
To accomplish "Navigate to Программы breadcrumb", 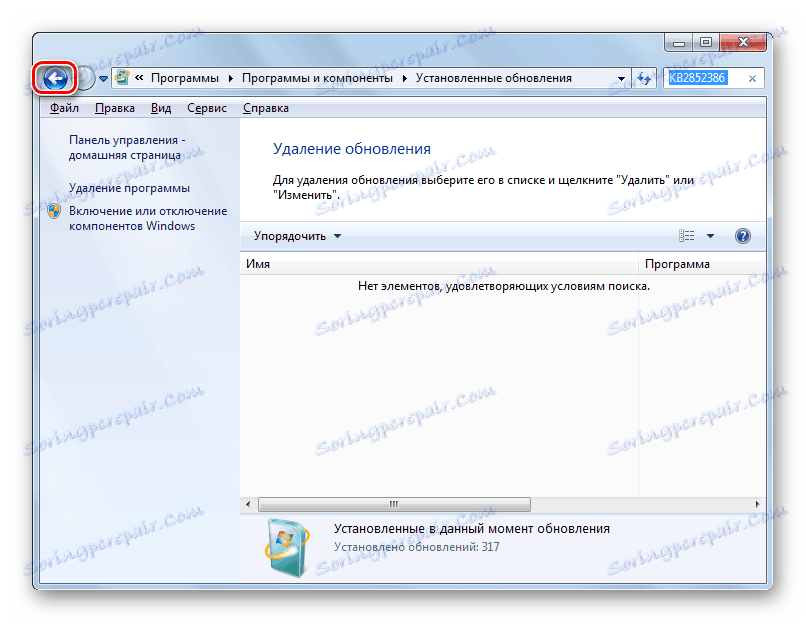I will coord(185,78).
